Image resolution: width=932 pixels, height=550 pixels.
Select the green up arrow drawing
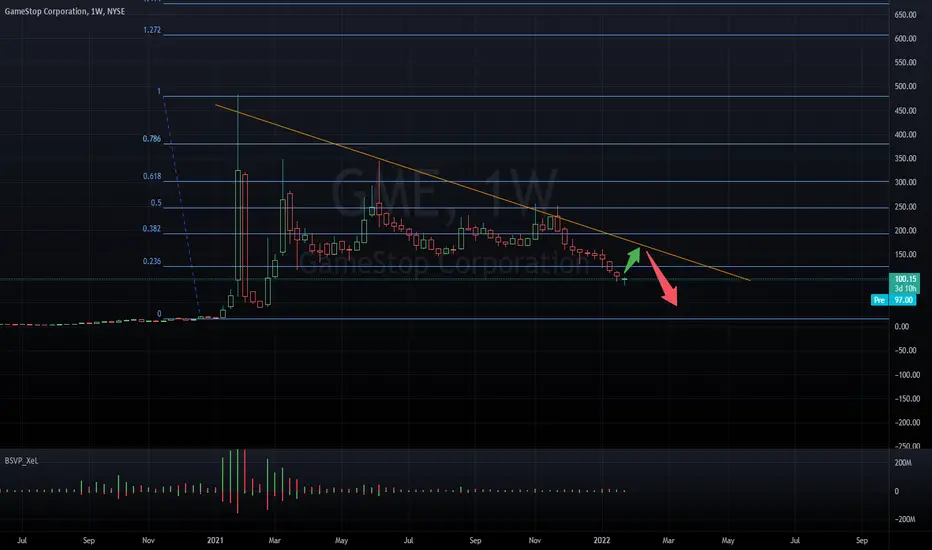coord(632,260)
